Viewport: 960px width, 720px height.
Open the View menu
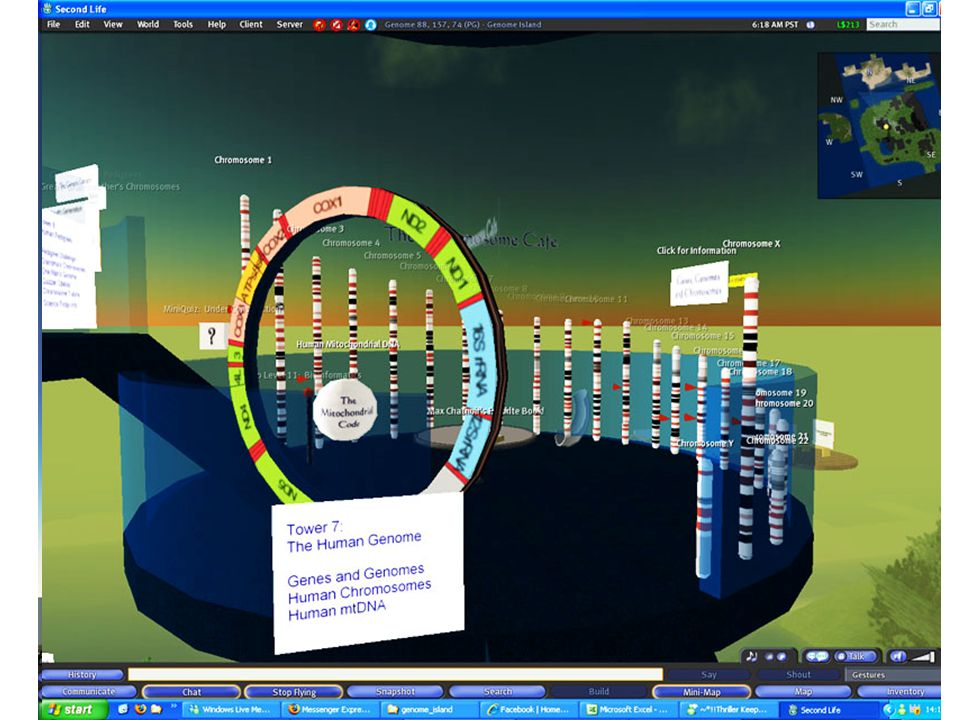[113, 24]
